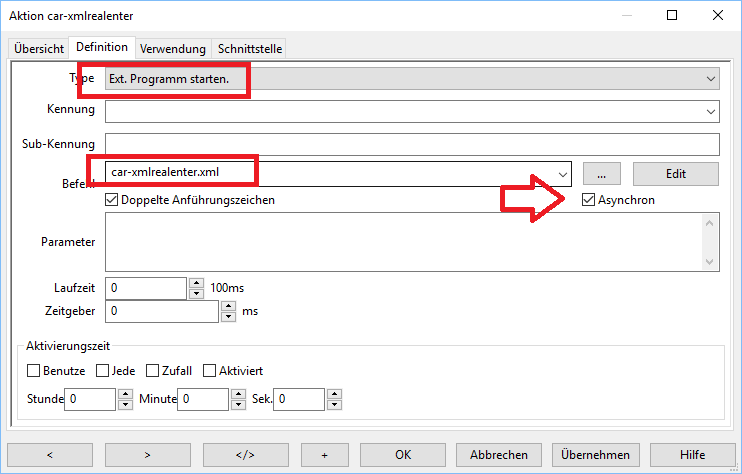The height and width of the screenshot is (474, 742).
Task: Expand the Befehl combo box arrow
Action: click(x=562, y=173)
